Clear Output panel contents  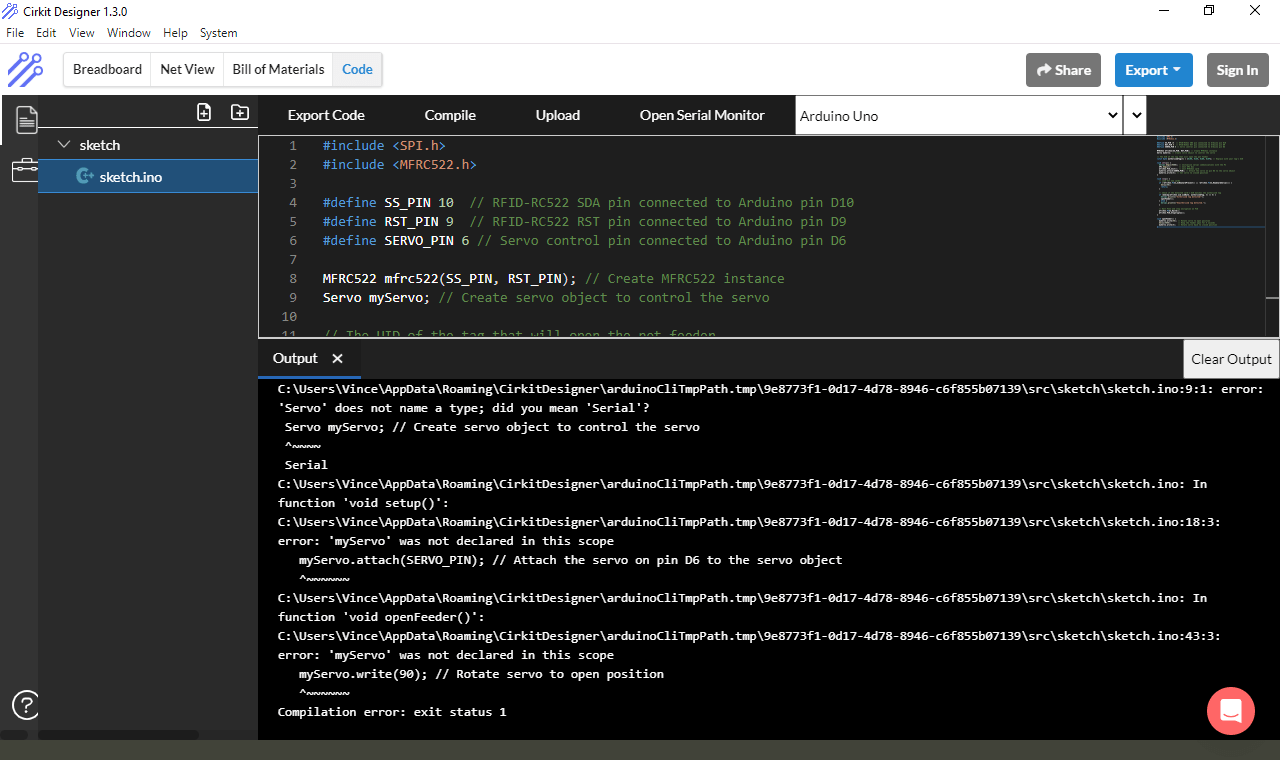pos(1231,359)
